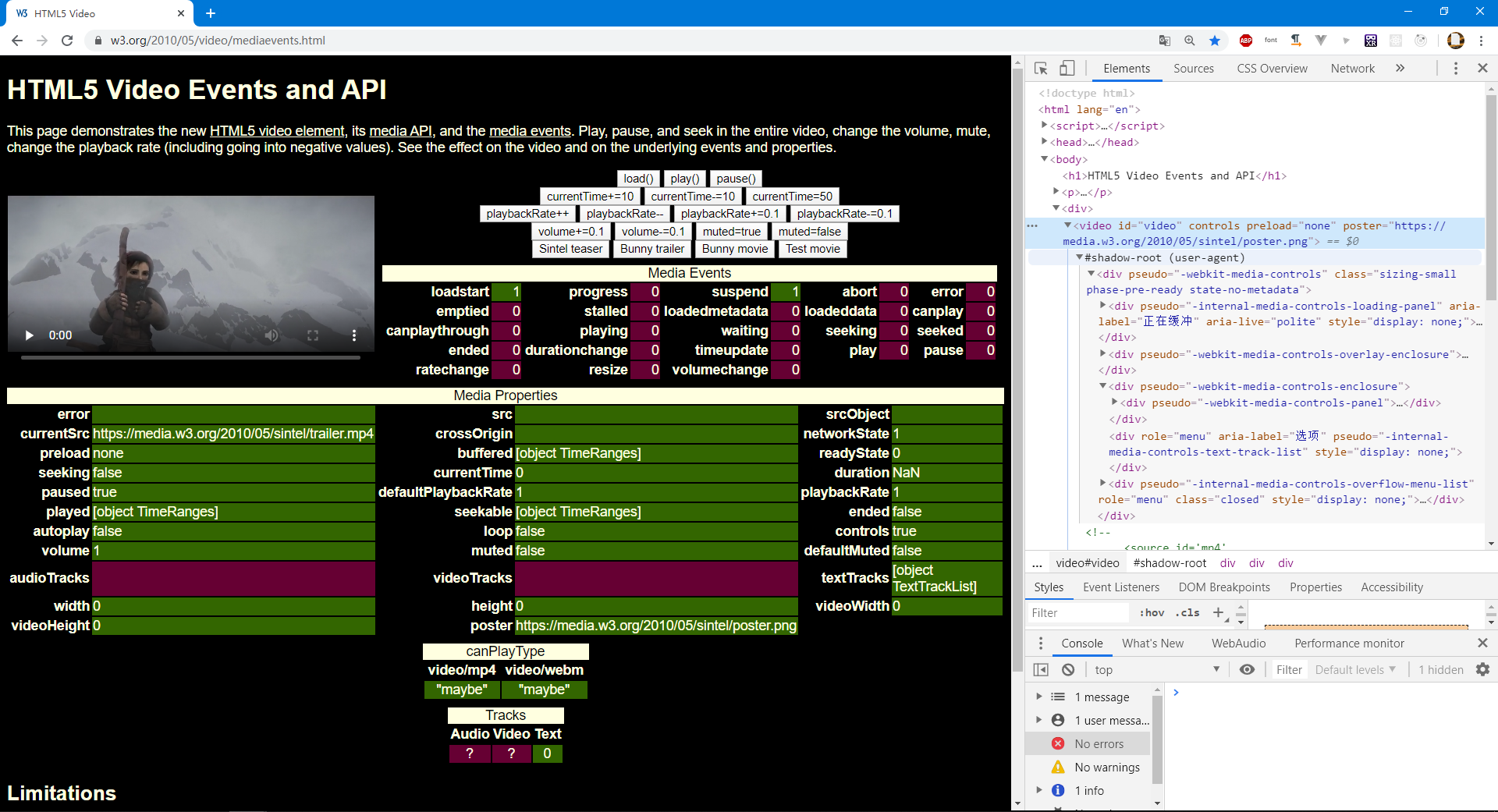Toggle :hov element state pseudo-classes
The width and height of the screenshot is (1498, 812).
pyautogui.click(x=1152, y=613)
